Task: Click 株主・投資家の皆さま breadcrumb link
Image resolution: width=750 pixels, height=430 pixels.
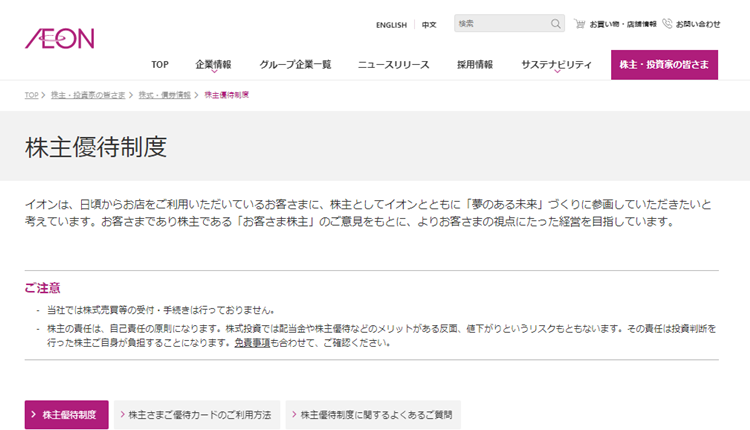Action: tap(88, 95)
